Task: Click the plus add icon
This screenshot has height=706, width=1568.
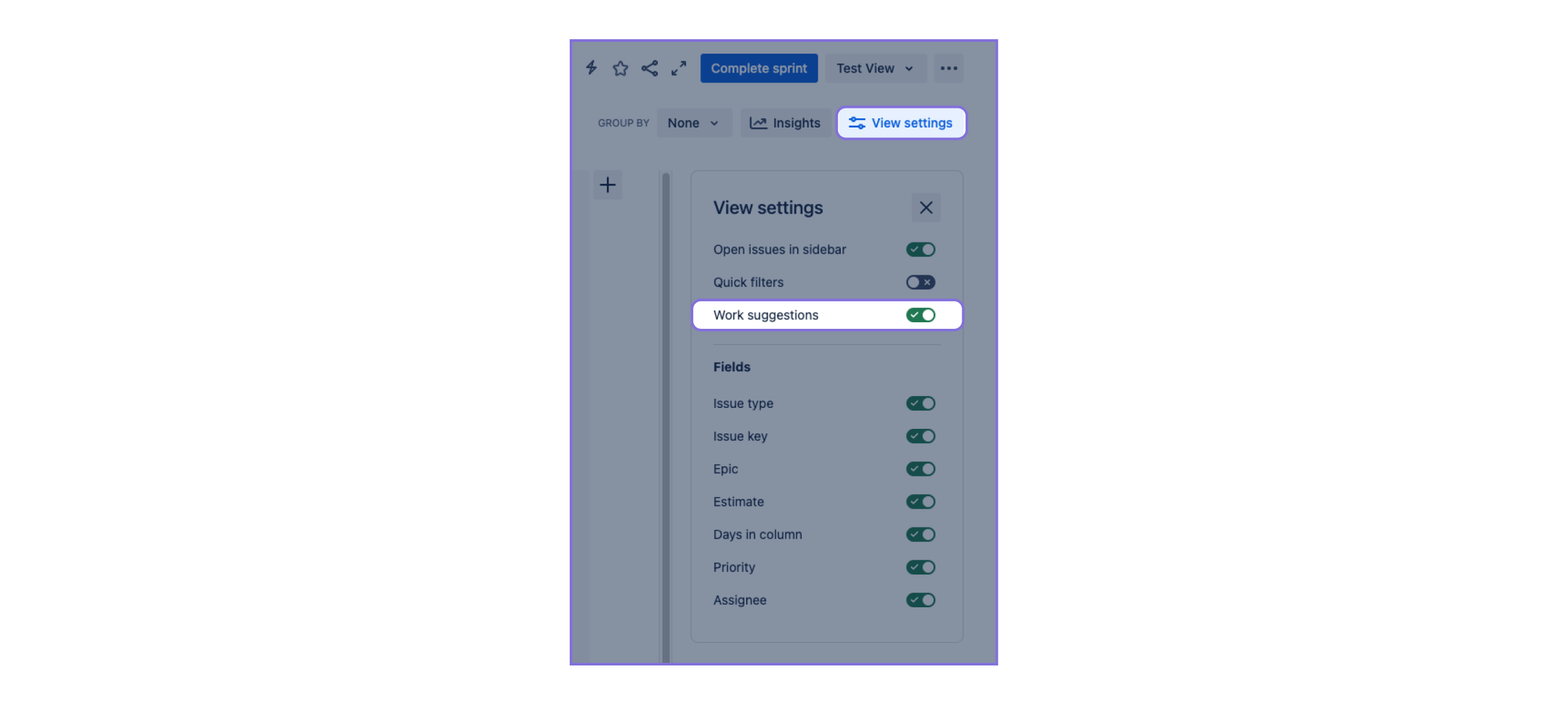Action: (x=608, y=184)
